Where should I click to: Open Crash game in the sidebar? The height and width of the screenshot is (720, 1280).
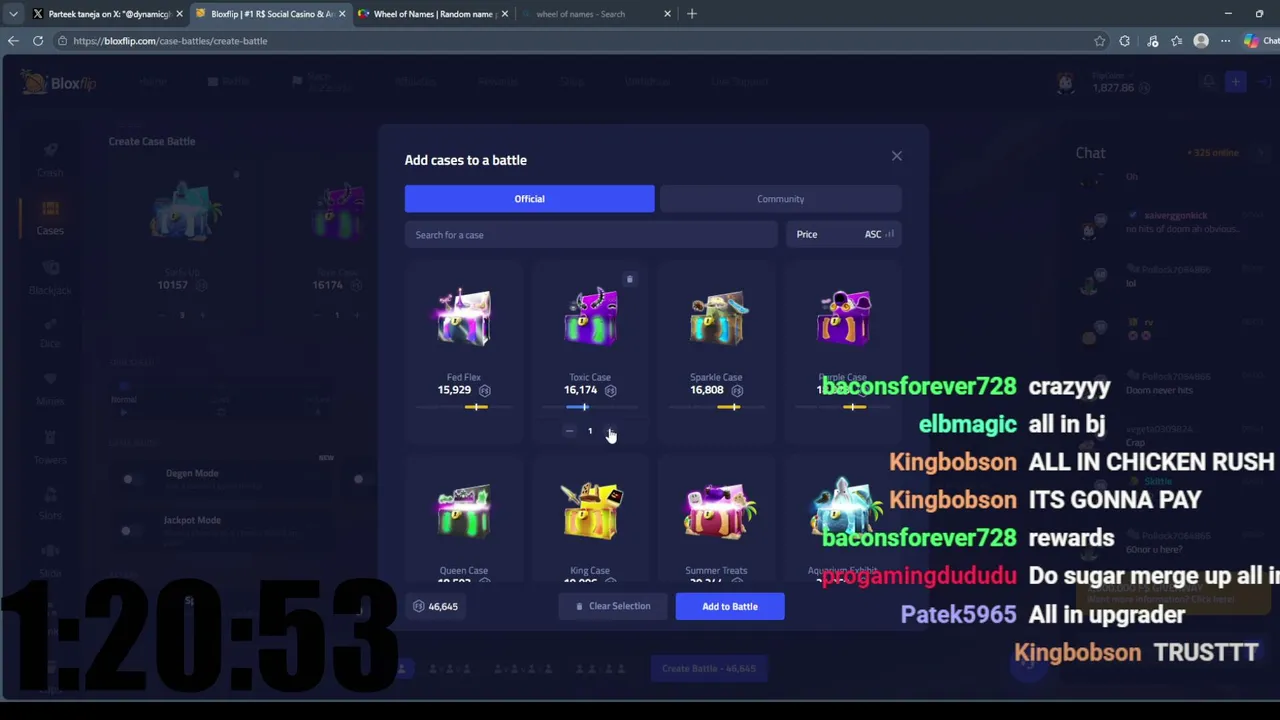coord(50,159)
